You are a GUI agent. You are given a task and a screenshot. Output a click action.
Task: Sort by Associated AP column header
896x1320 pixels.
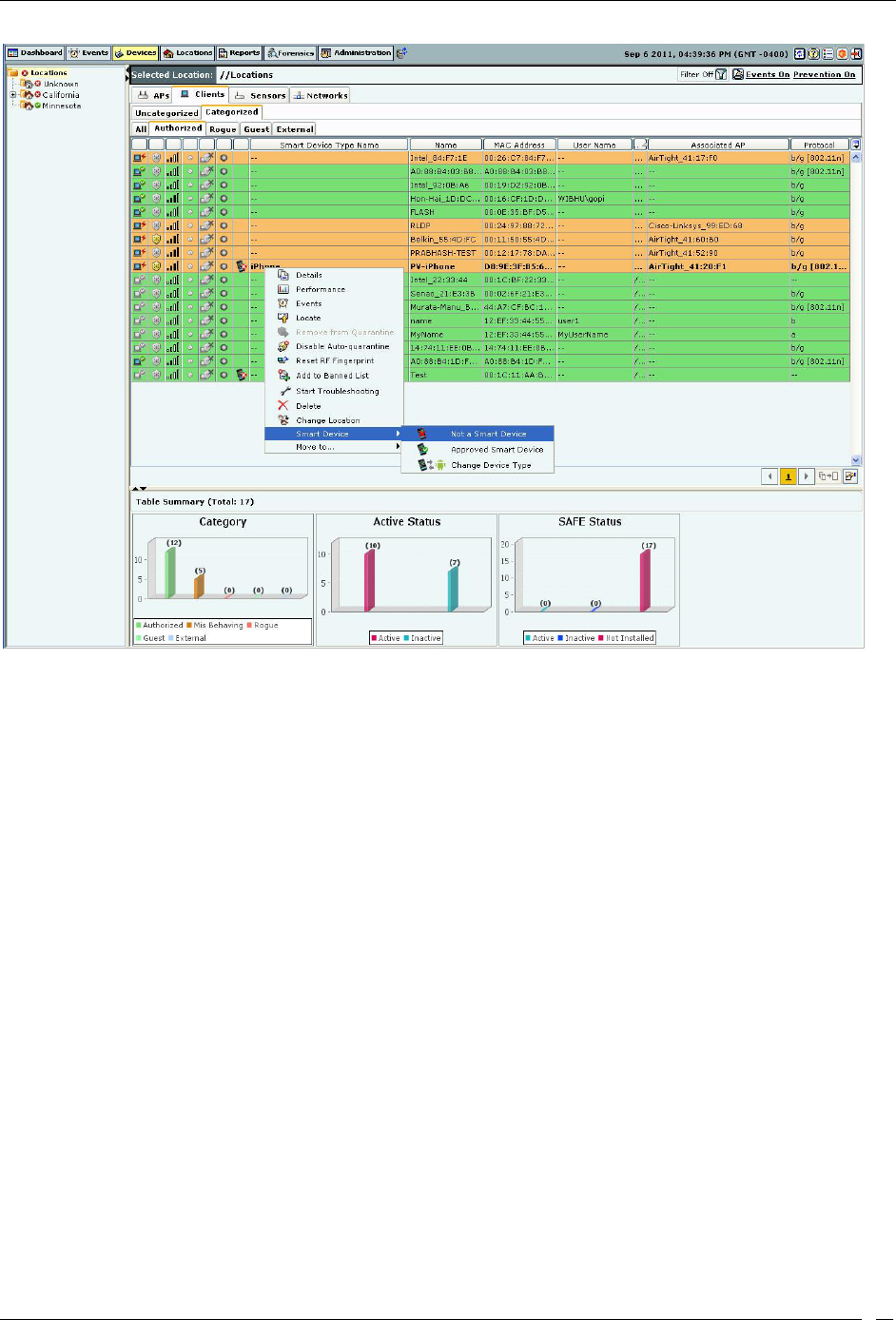718,146
